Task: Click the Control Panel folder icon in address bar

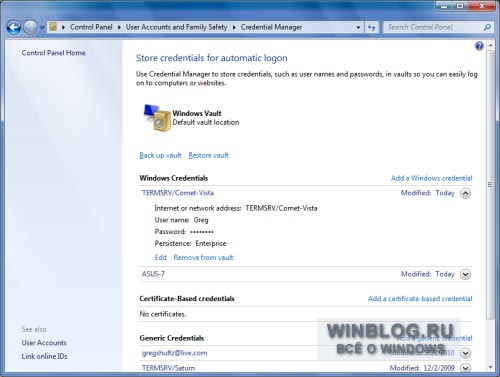Action: (x=53, y=27)
